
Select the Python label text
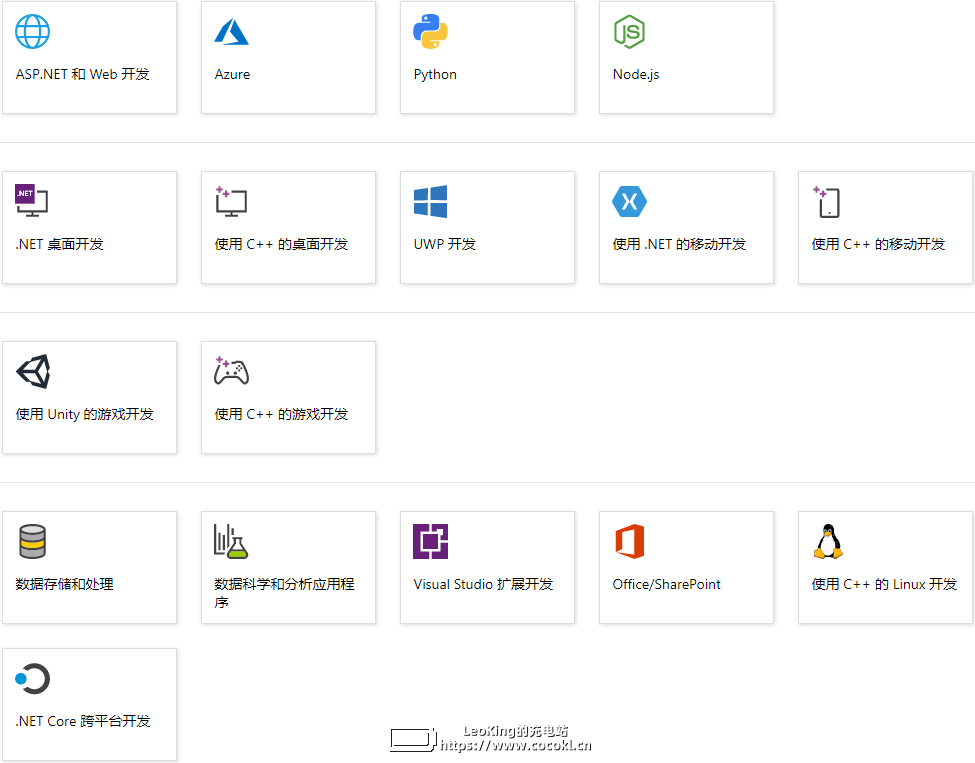(x=435, y=75)
